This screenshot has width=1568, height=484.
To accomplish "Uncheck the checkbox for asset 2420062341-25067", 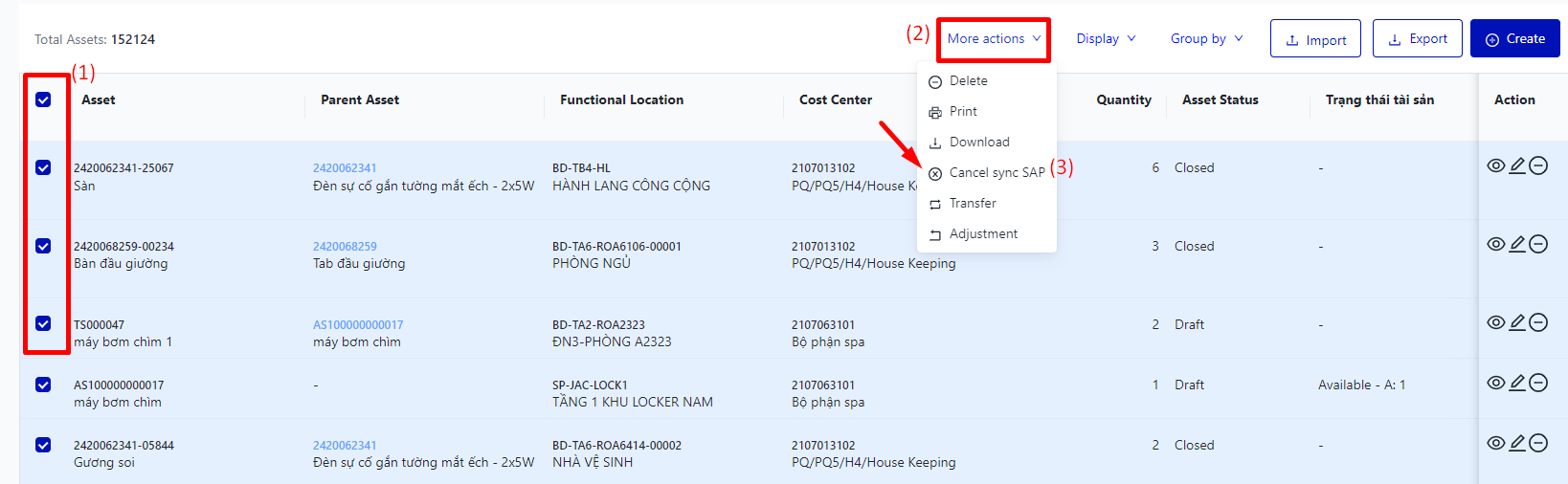I will click(43, 167).
